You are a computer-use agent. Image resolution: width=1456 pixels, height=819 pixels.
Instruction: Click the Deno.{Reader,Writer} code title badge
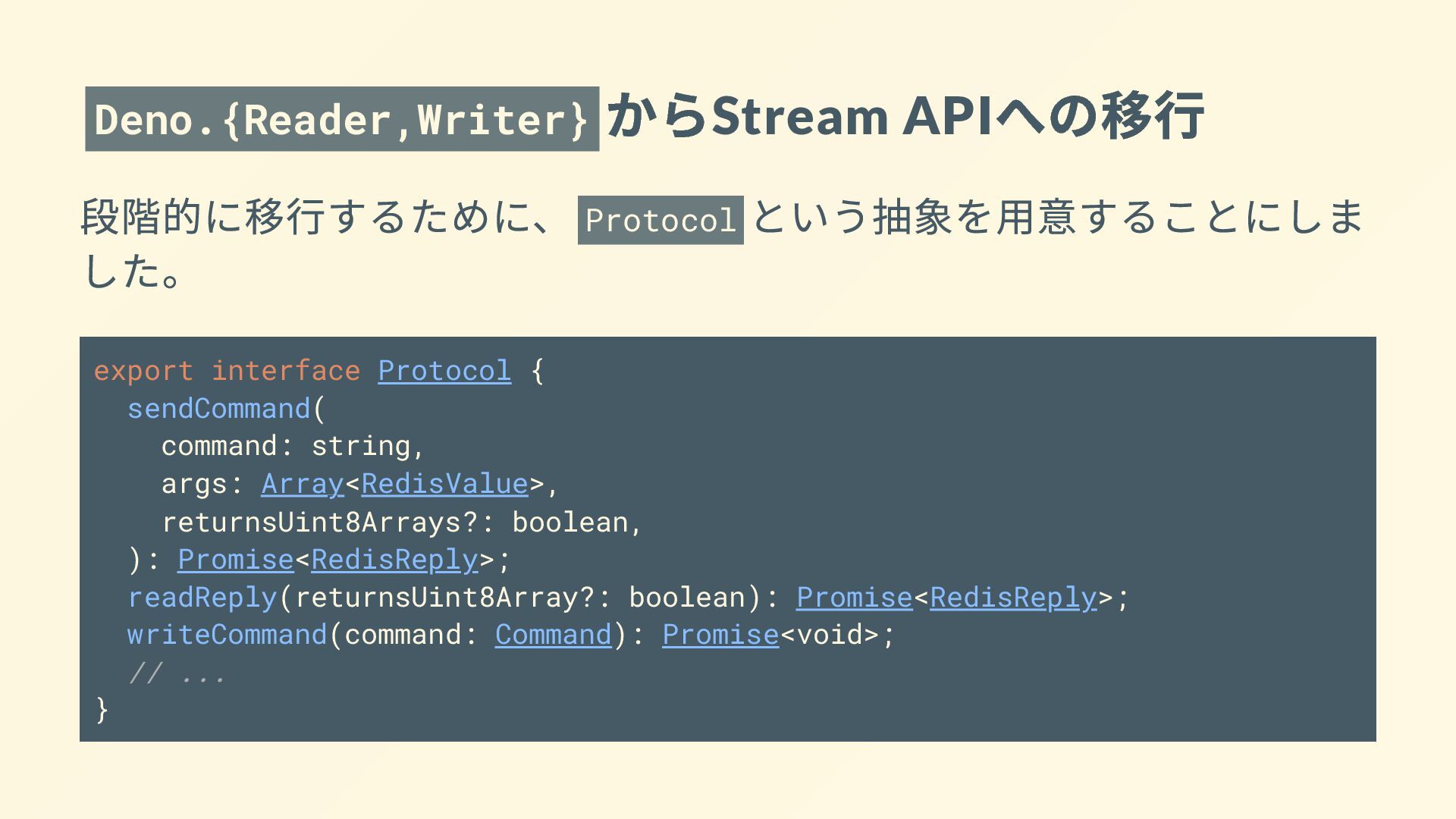tap(342, 119)
